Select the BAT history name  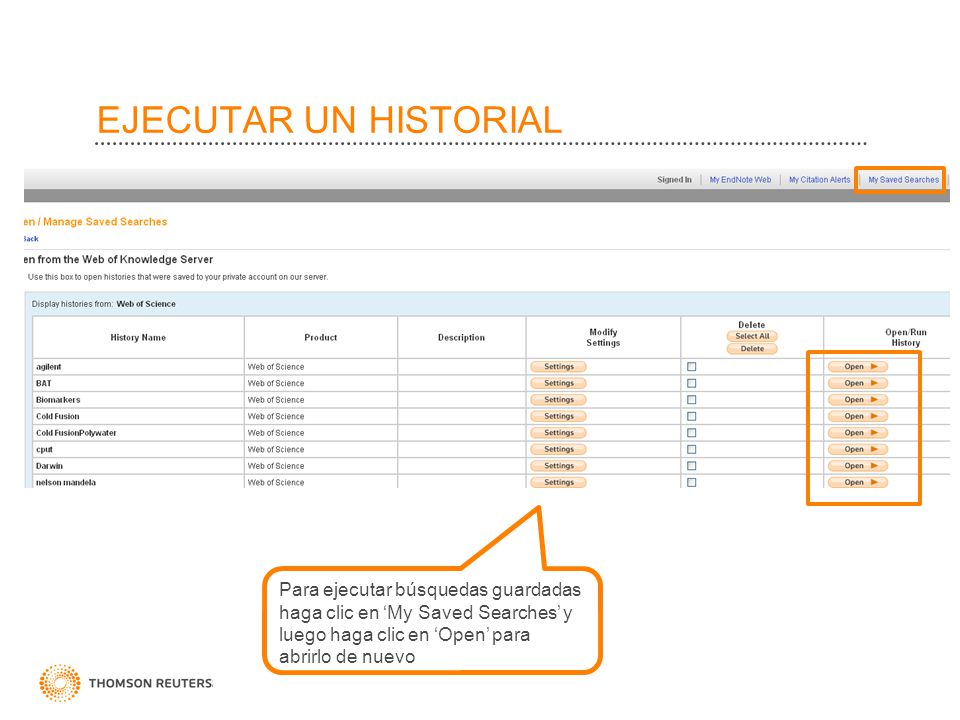43,383
